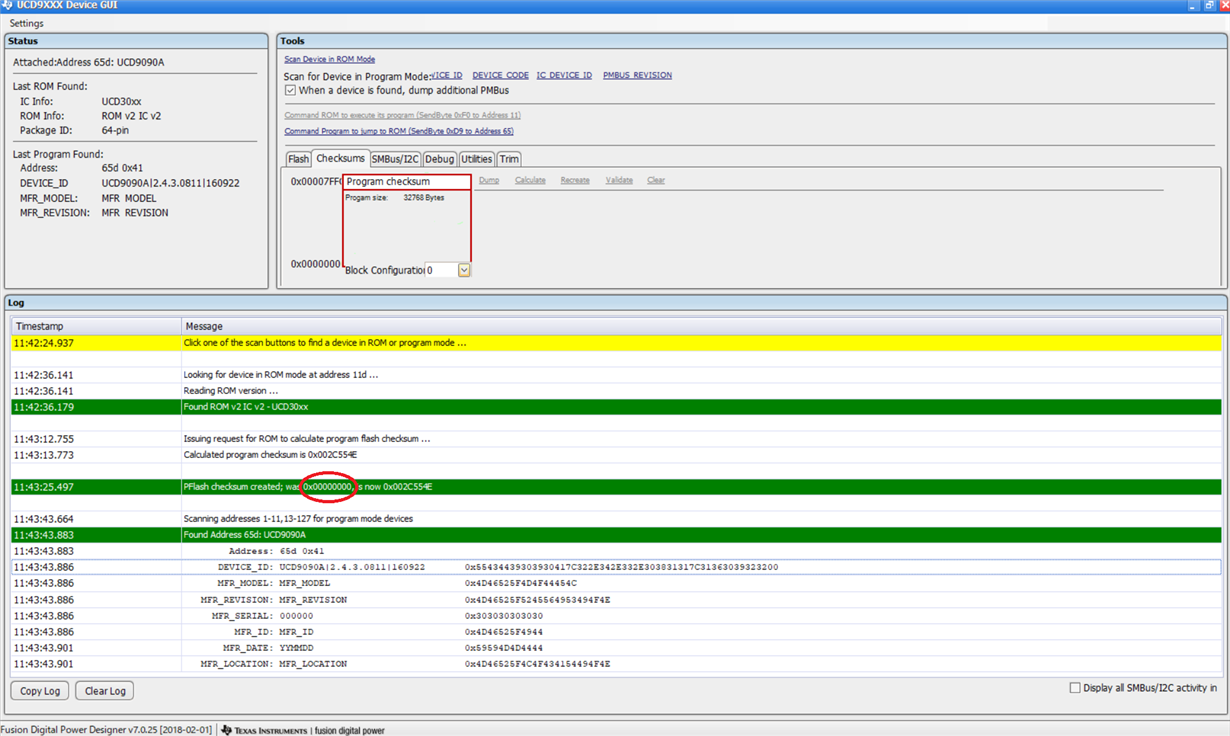Select log row 'Scanning addresses 1-11,13-127'
Viewport: 1230px width, 736px height.
point(616,519)
